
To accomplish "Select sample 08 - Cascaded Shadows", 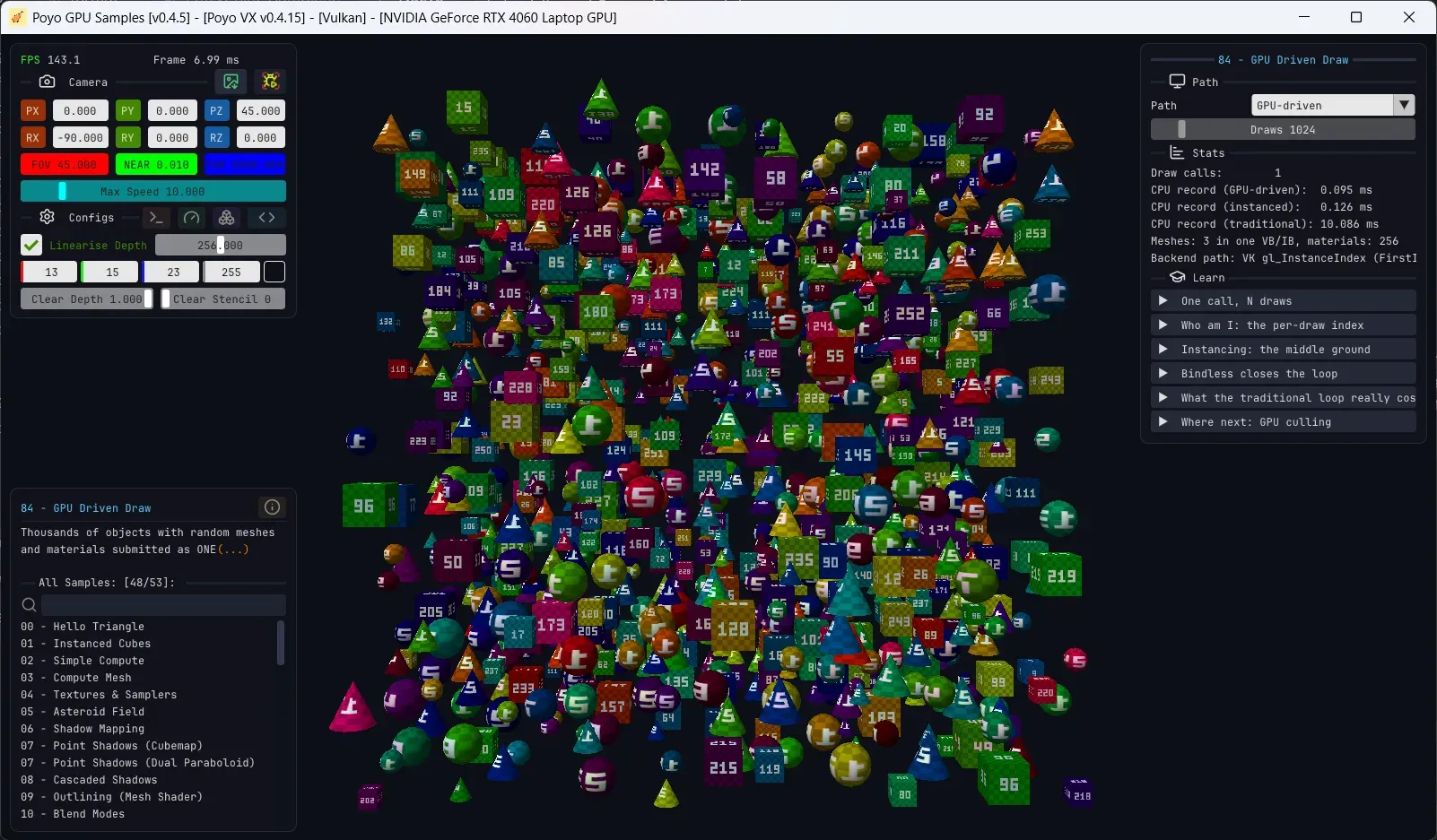I will pos(89,780).
